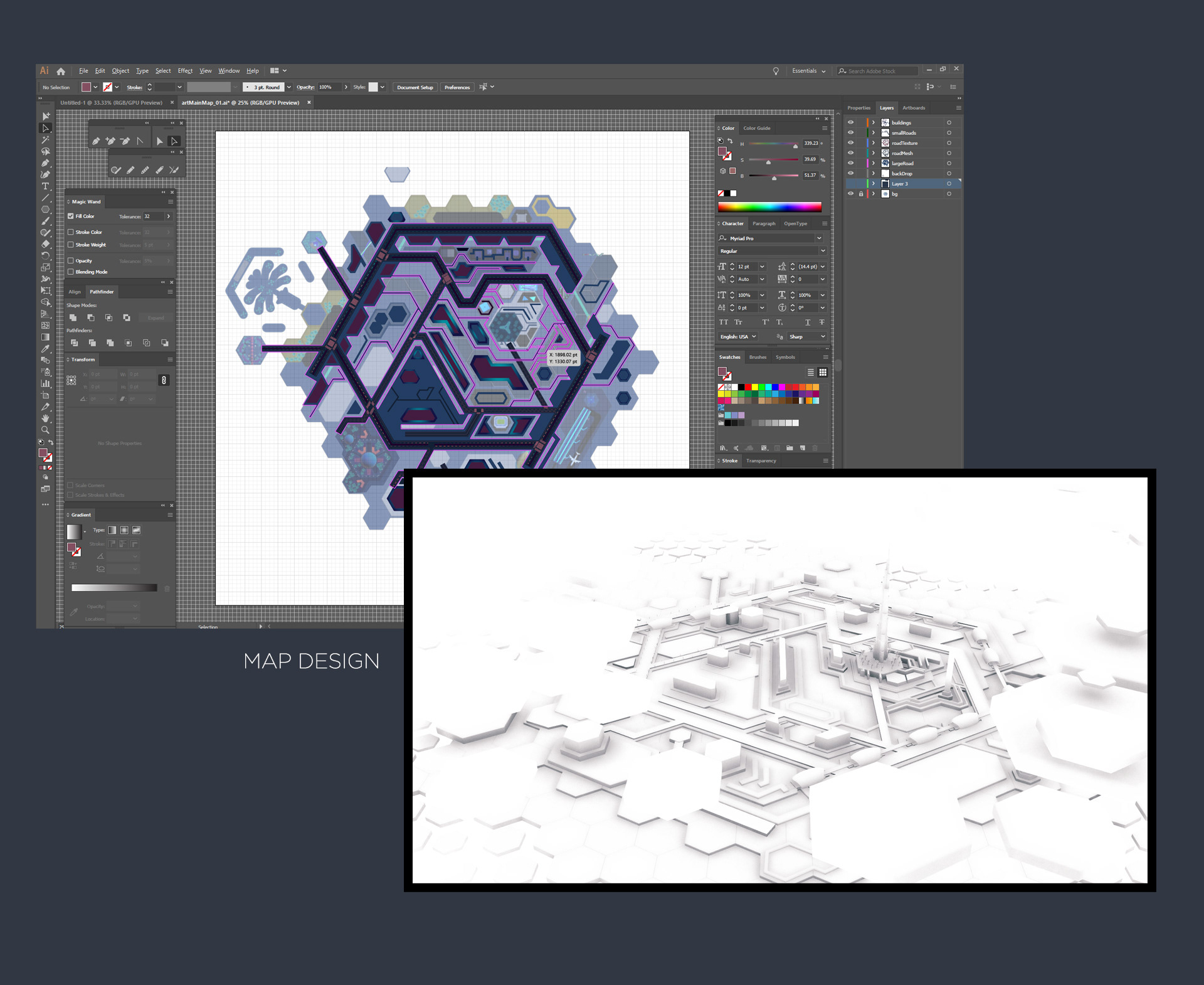Open the Effect menu
Image resolution: width=1204 pixels, height=985 pixels.
185,71
